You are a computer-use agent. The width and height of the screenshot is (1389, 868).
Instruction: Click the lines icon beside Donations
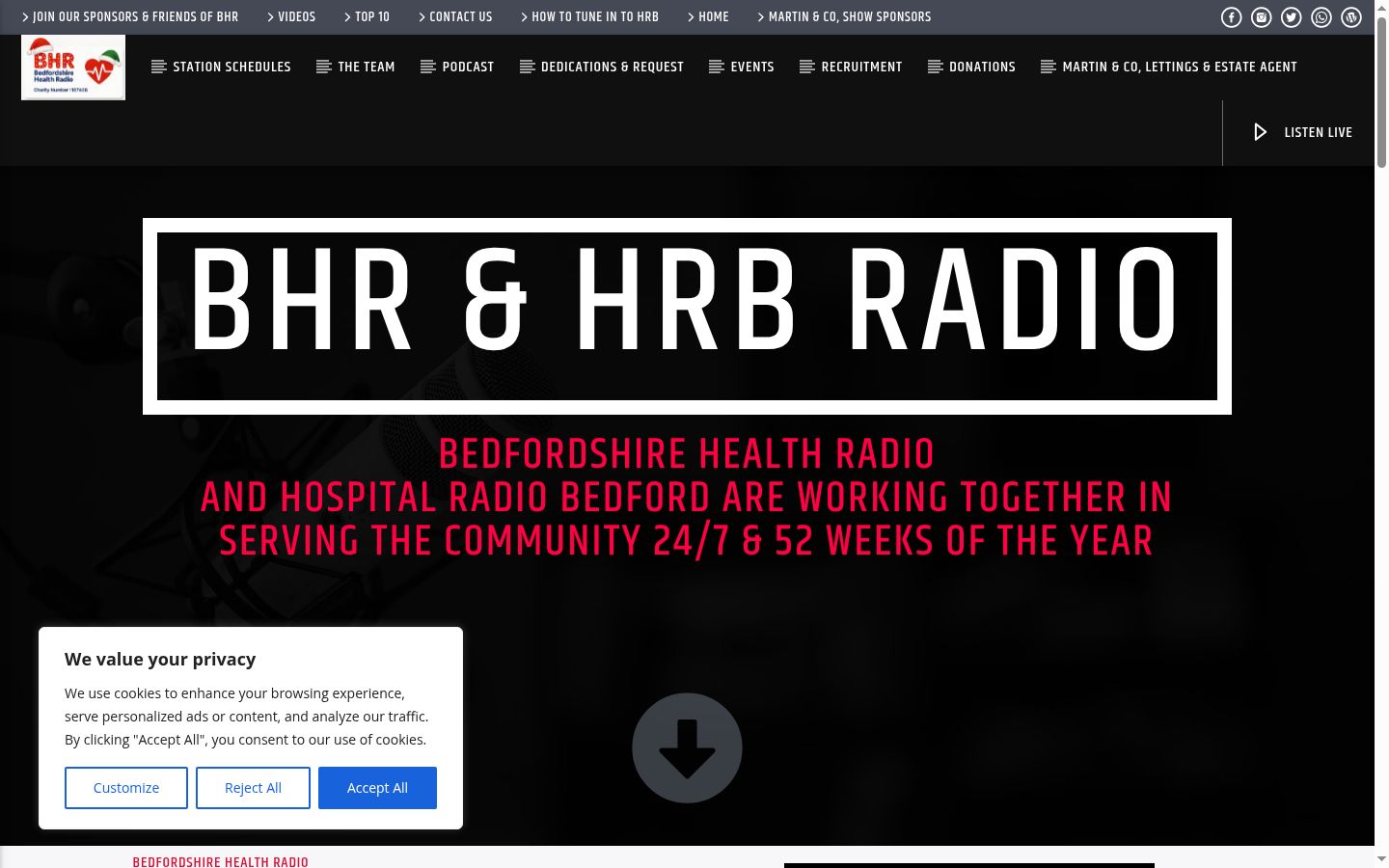point(935,67)
